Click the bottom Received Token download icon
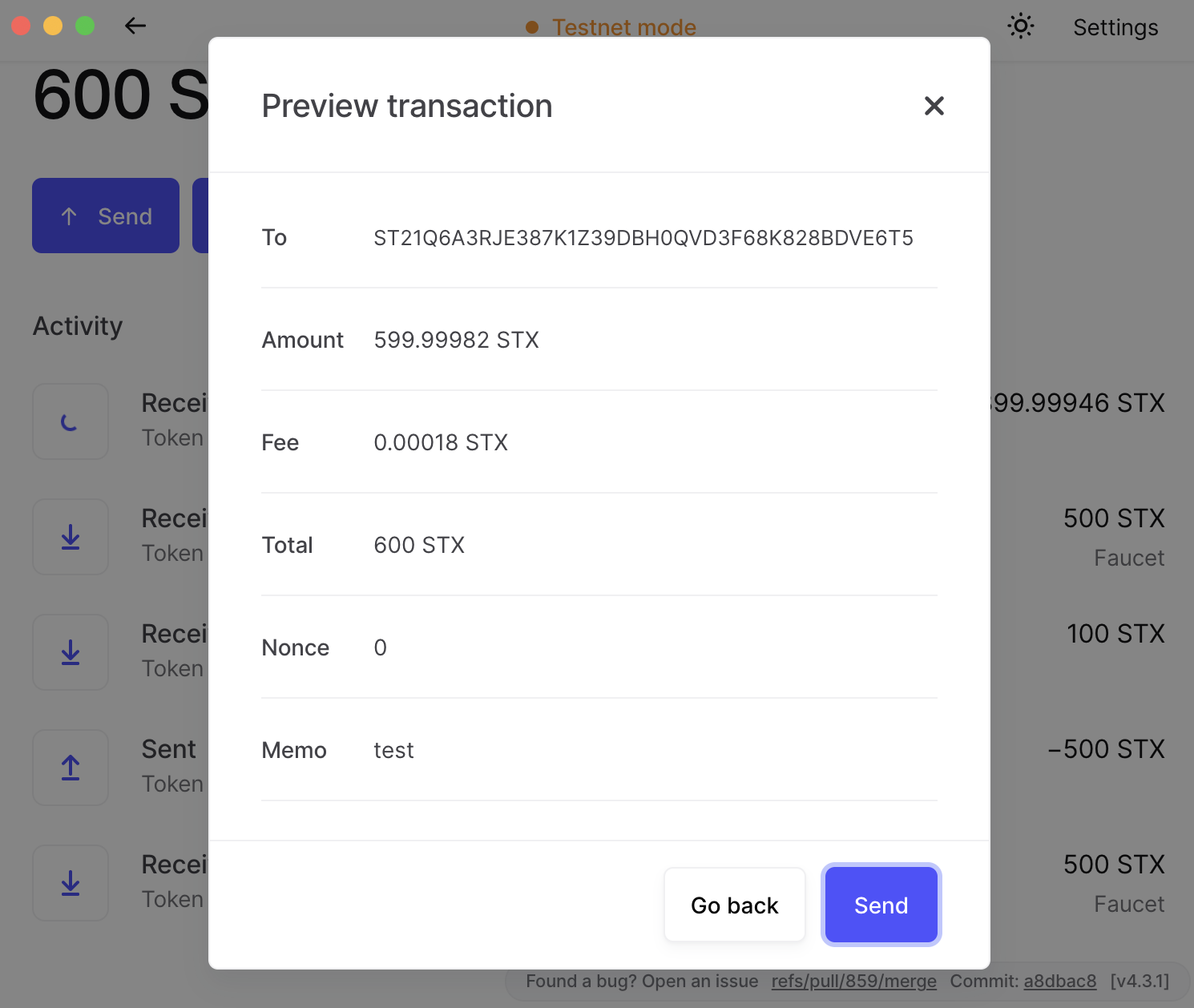 point(71,883)
